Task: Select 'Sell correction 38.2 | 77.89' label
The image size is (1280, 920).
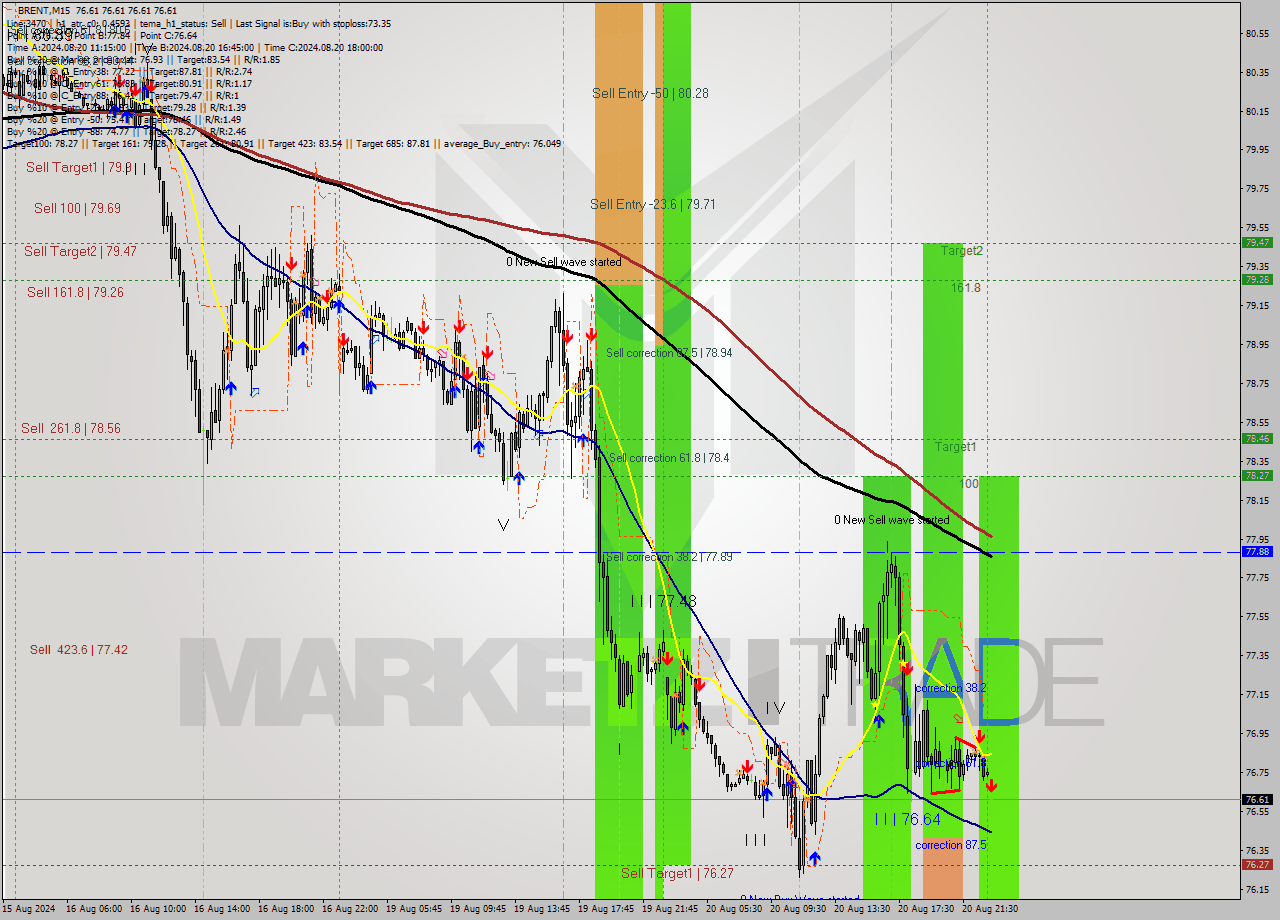Action: click(669, 557)
